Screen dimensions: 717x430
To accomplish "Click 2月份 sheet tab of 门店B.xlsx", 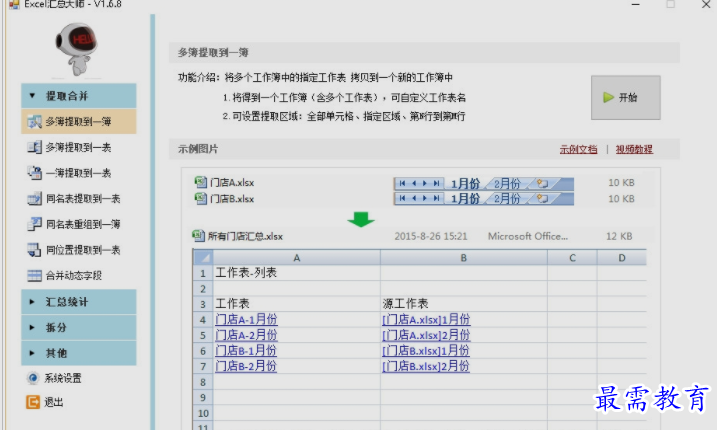I will pos(507,199).
